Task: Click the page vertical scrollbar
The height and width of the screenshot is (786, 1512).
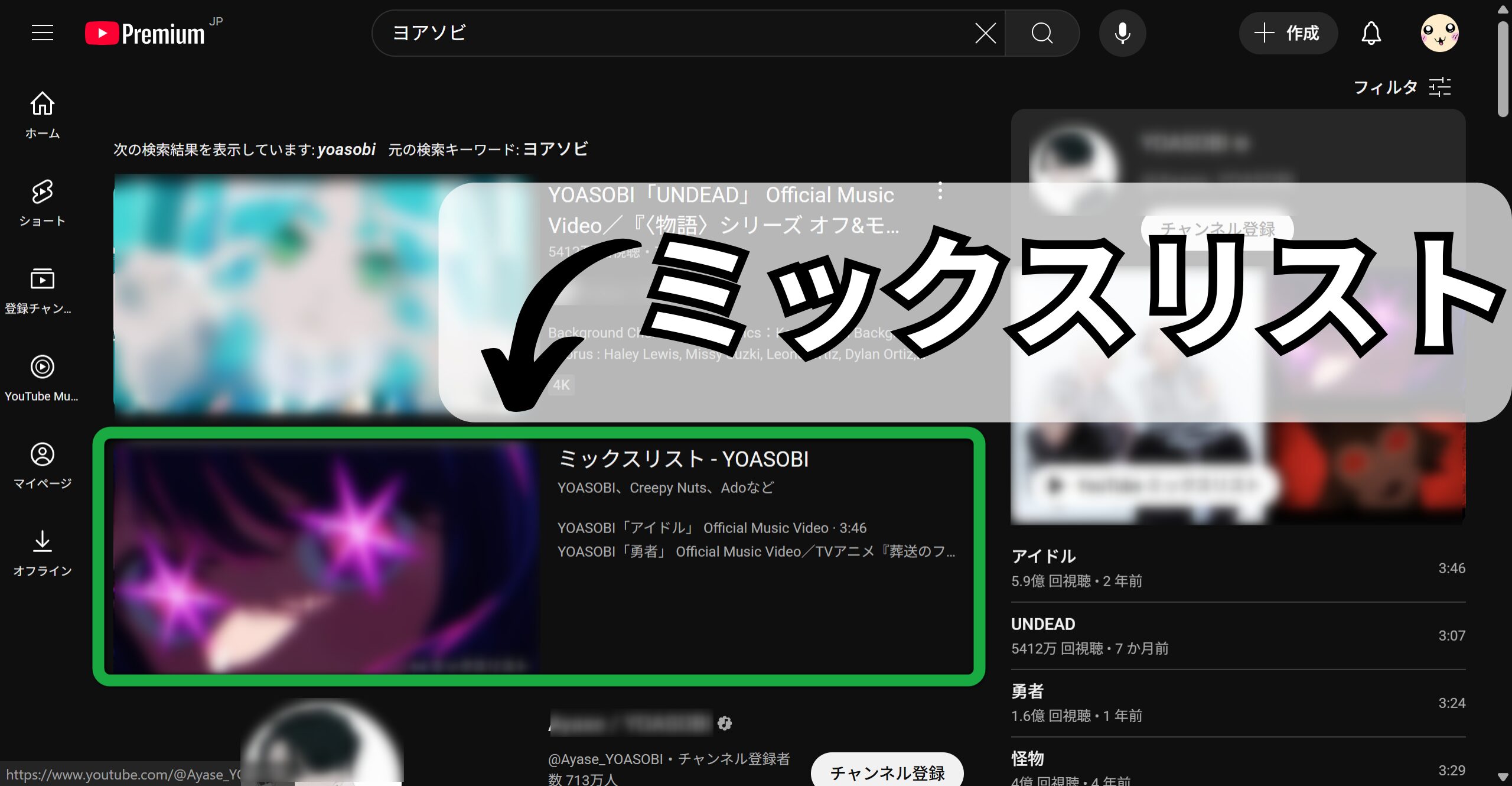Action: 1503,70
